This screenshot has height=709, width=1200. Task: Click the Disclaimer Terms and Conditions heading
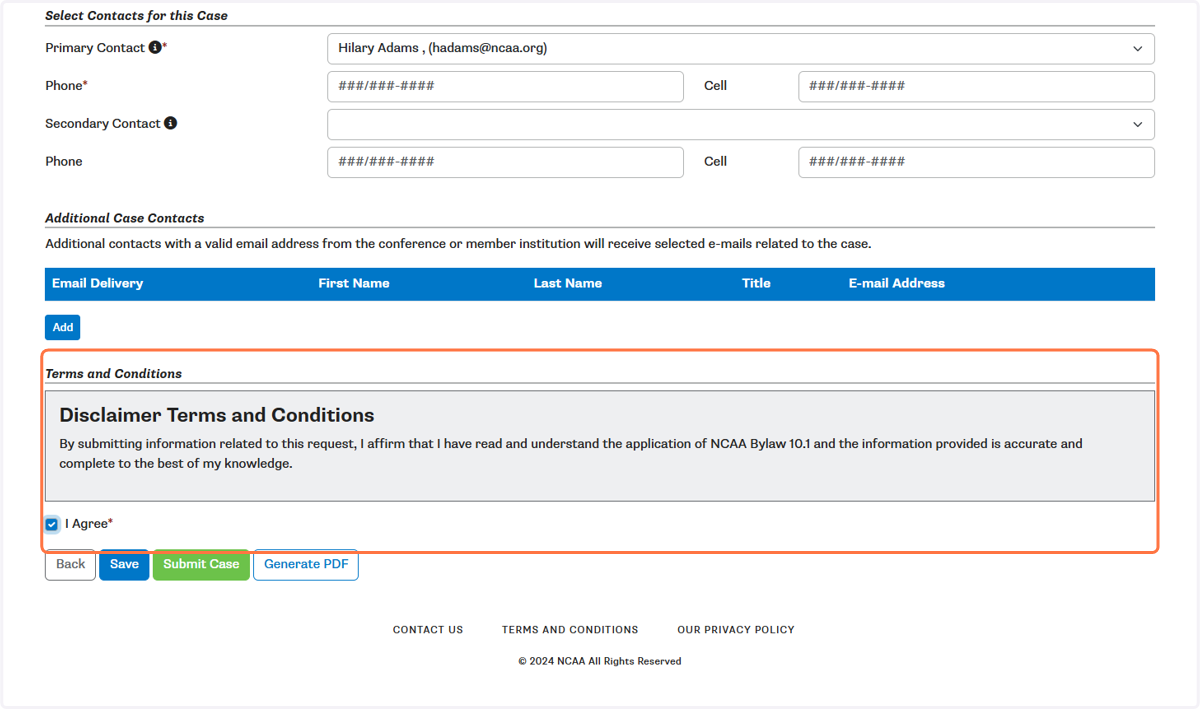pyautogui.click(x=217, y=415)
